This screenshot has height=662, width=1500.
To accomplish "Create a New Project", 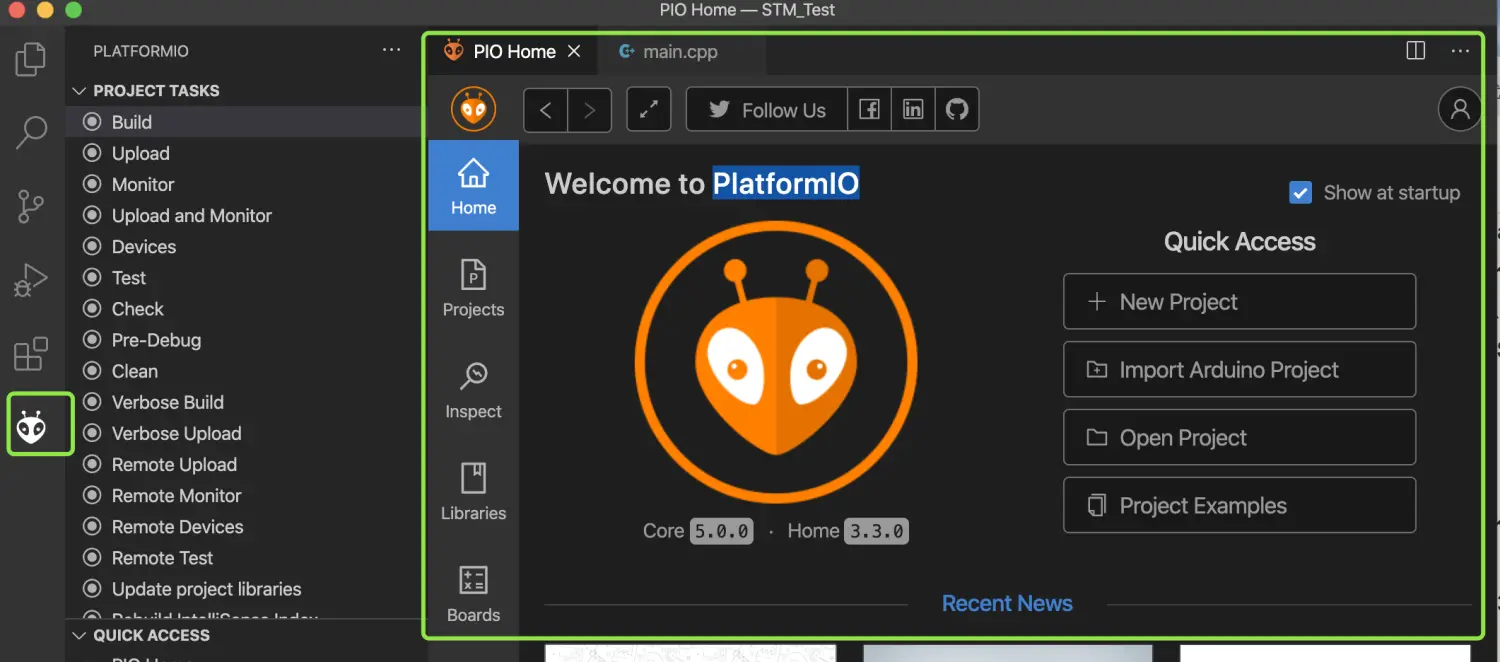I will click(x=1239, y=301).
